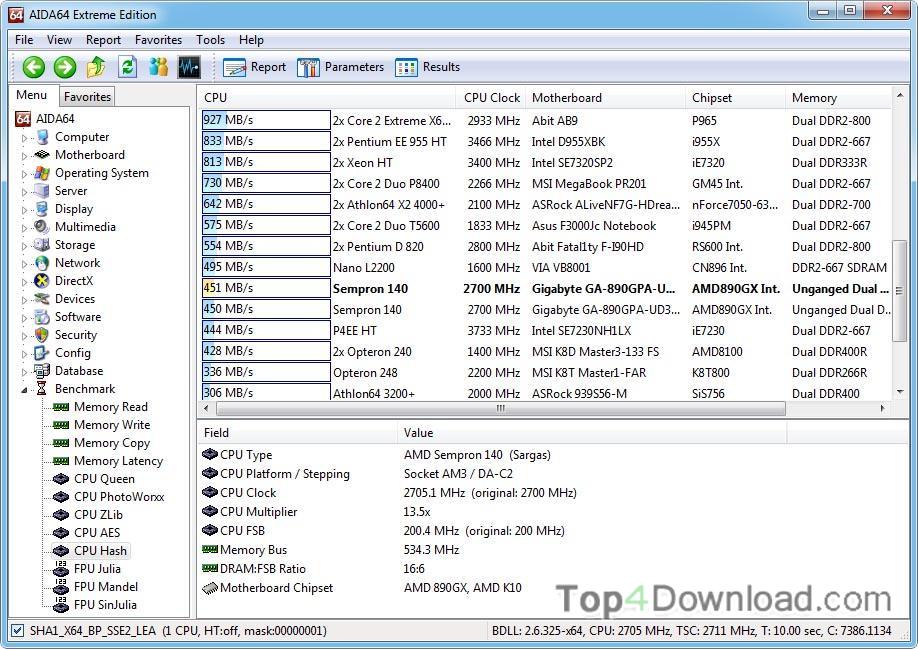Click the green Back arrow icon
Image resolution: width=918 pixels, height=649 pixels.
tap(33, 67)
